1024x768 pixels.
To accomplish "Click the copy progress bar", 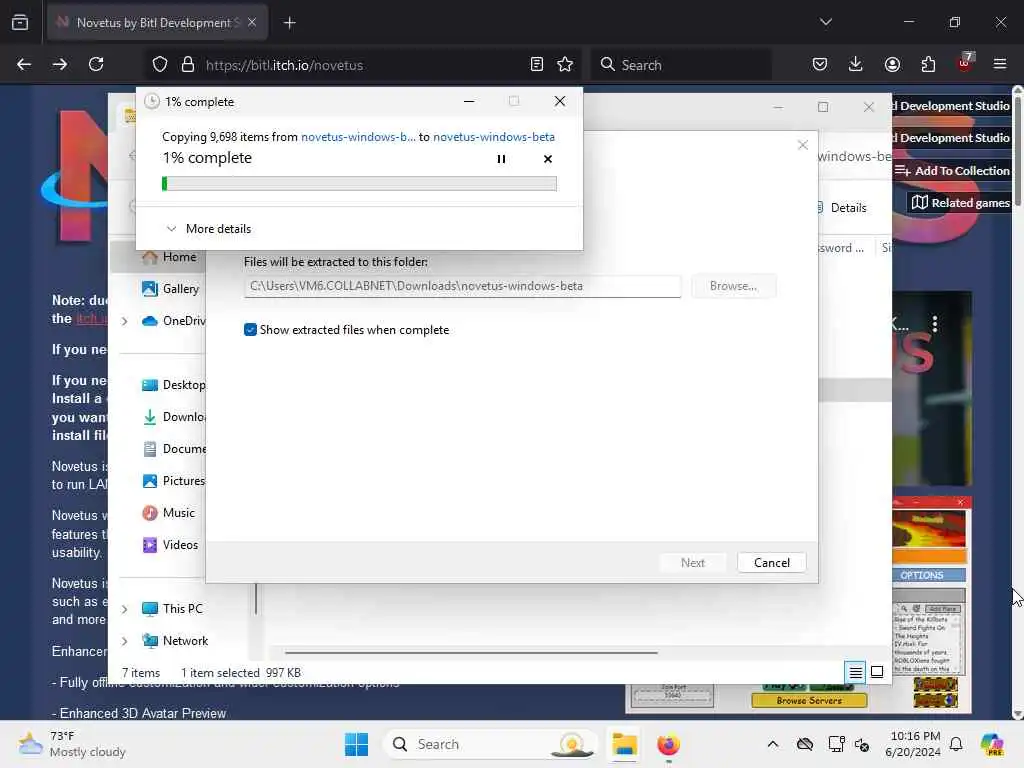I will (359, 184).
